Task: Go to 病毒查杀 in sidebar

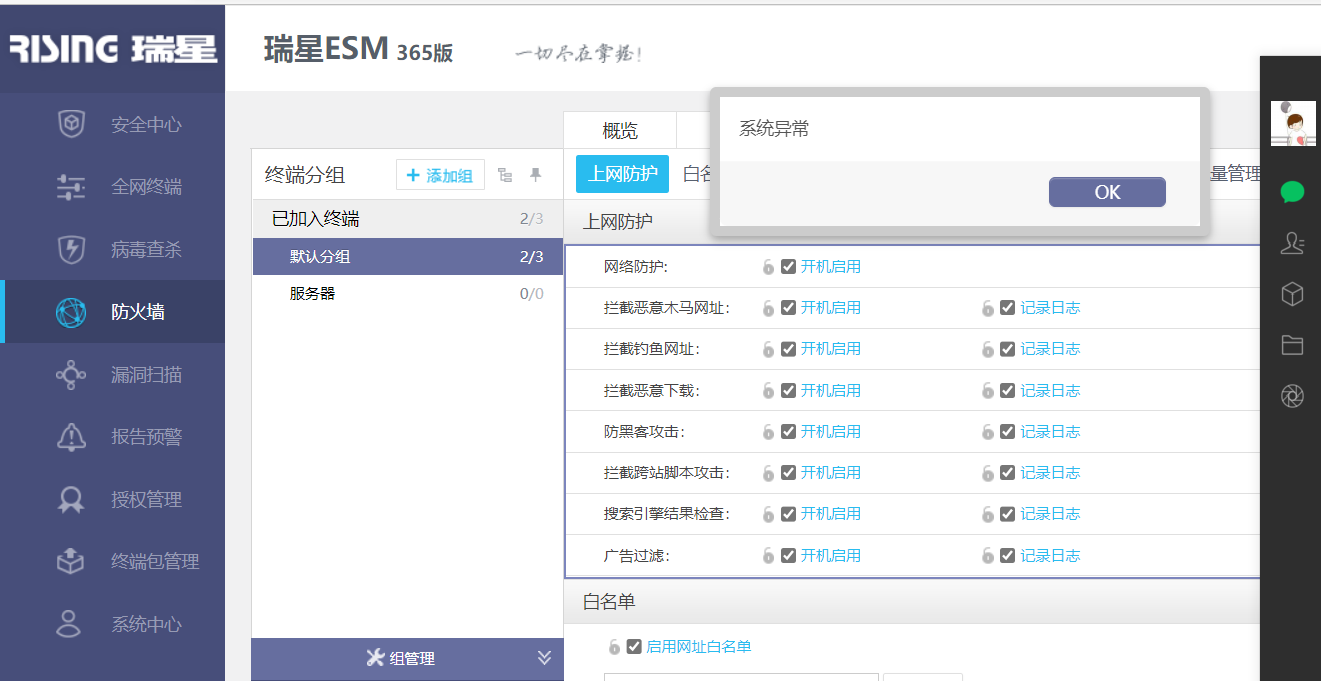Action: point(113,249)
